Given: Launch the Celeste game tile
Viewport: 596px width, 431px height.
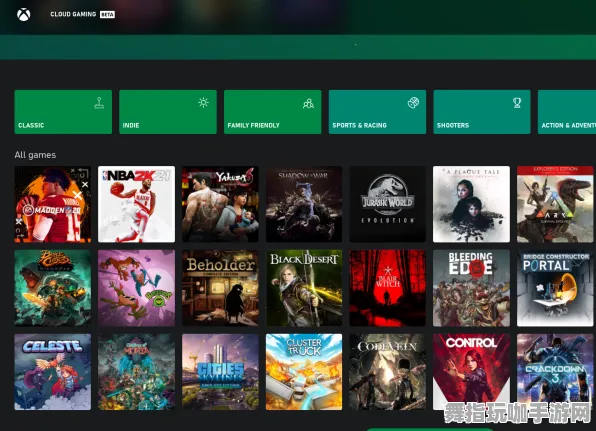Looking at the screenshot, I should click(x=53, y=372).
